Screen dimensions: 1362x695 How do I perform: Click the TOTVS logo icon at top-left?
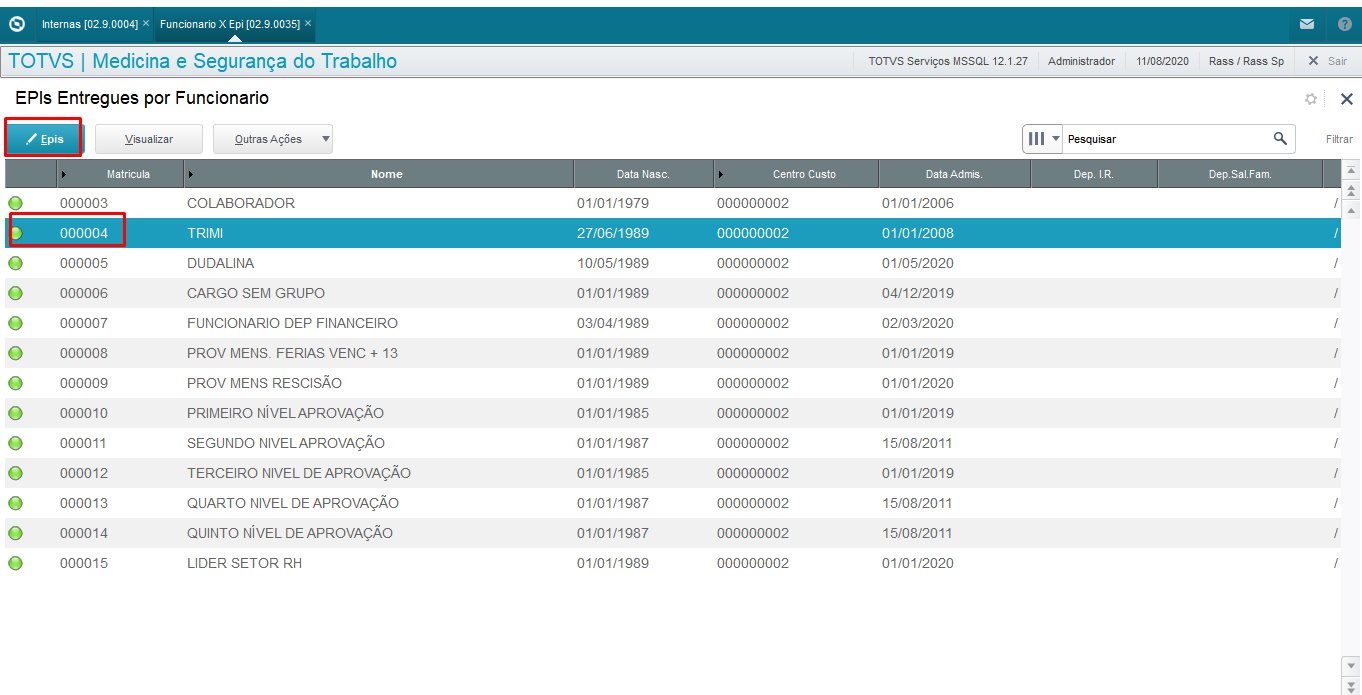pyautogui.click(x=16, y=23)
